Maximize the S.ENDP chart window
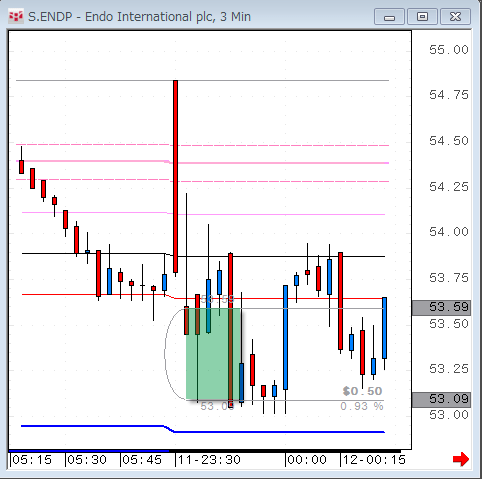482x479 pixels. (422, 17)
